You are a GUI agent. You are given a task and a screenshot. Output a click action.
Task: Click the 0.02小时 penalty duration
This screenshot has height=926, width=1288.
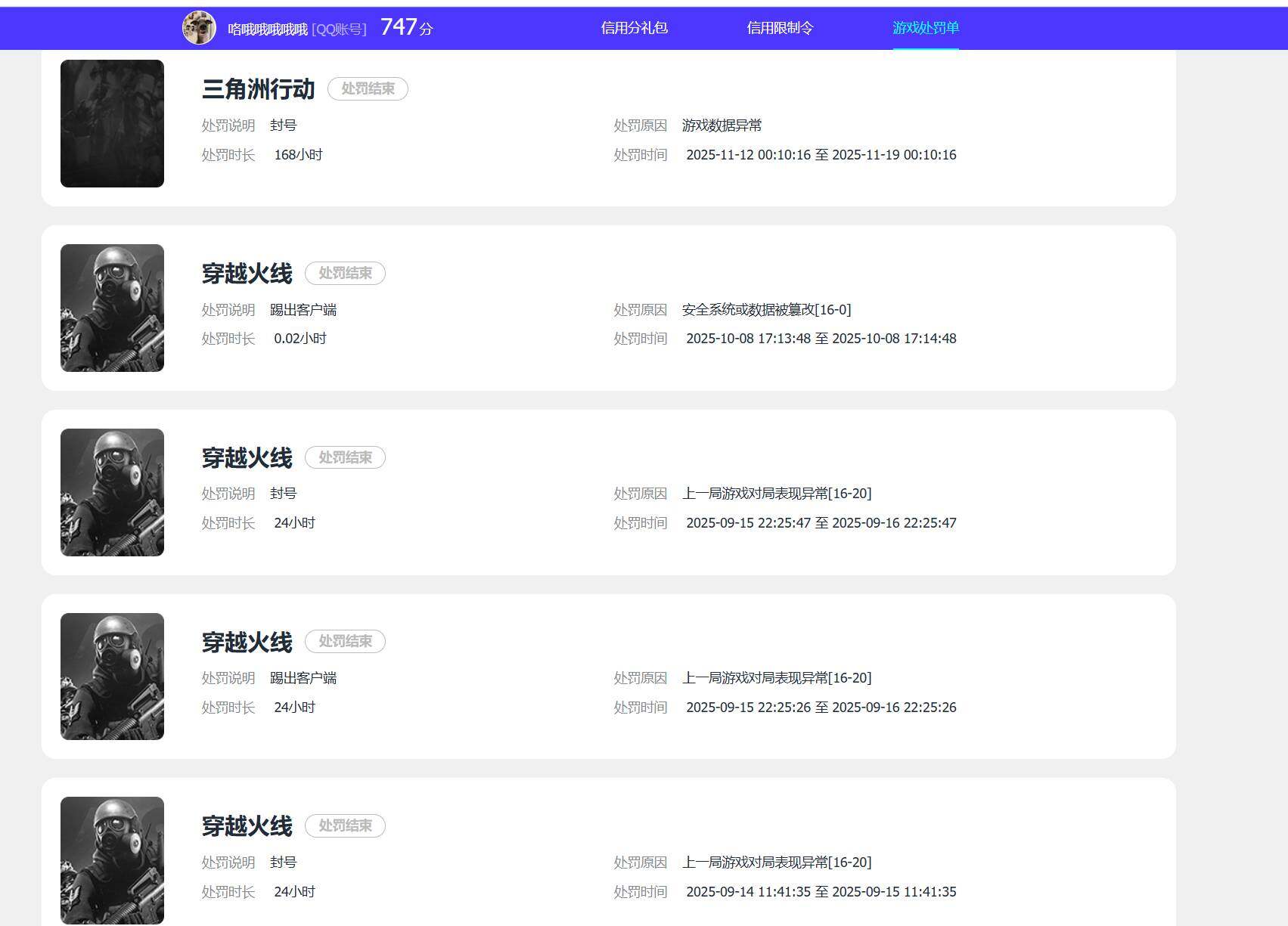pyautogui.click(x=300, y=339)
